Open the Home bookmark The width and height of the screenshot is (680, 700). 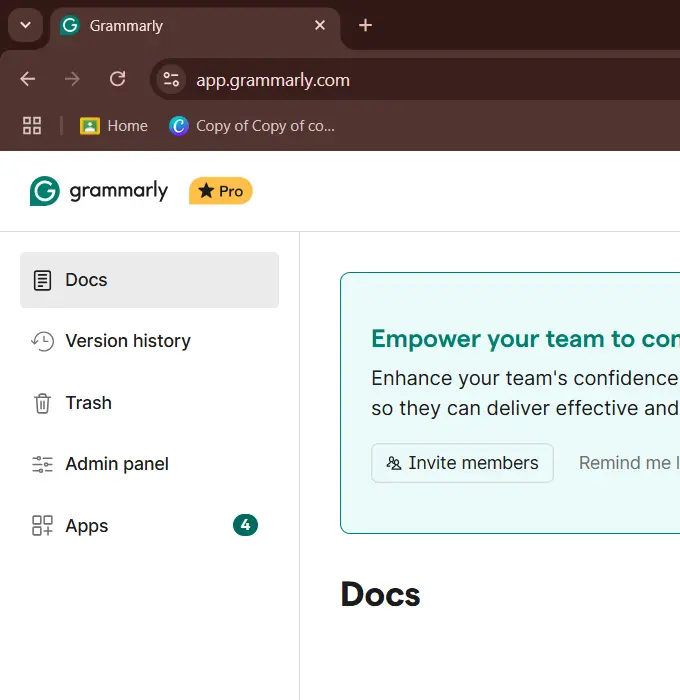point(114,126)
